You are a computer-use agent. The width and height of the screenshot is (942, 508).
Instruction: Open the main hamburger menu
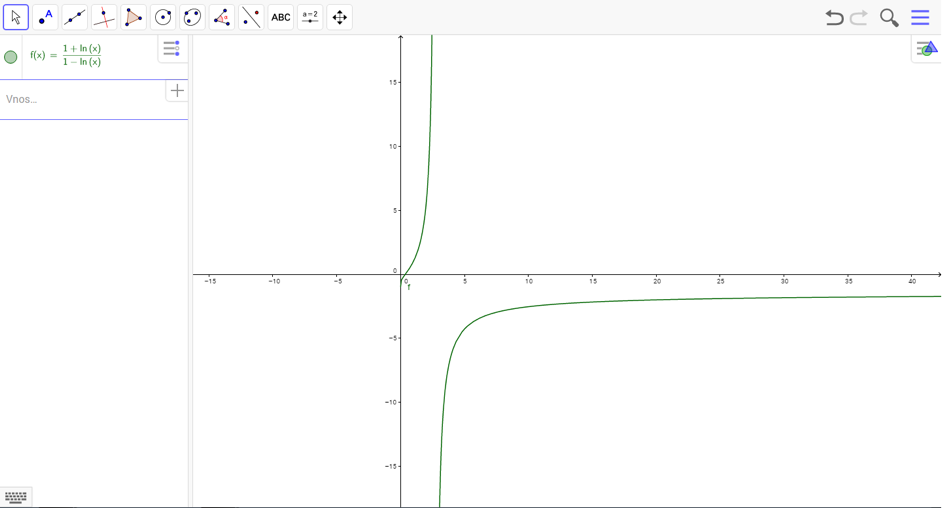pyautogui.click(x=920, y=17)
